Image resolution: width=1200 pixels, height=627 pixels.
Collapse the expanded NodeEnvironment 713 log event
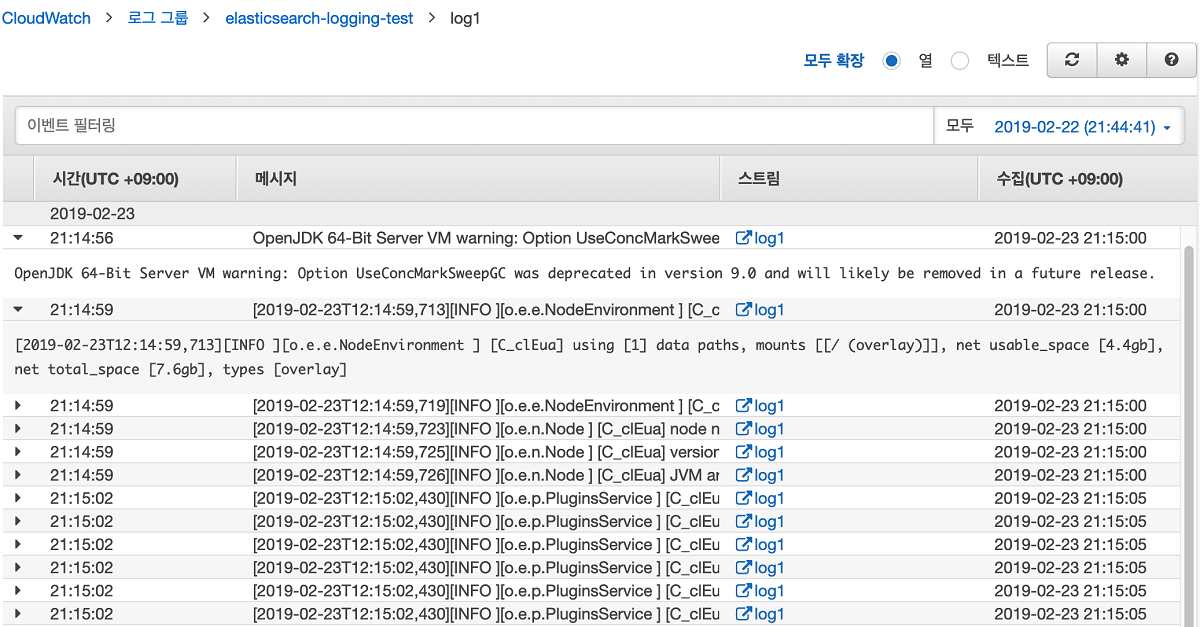(x=18, y=310)
